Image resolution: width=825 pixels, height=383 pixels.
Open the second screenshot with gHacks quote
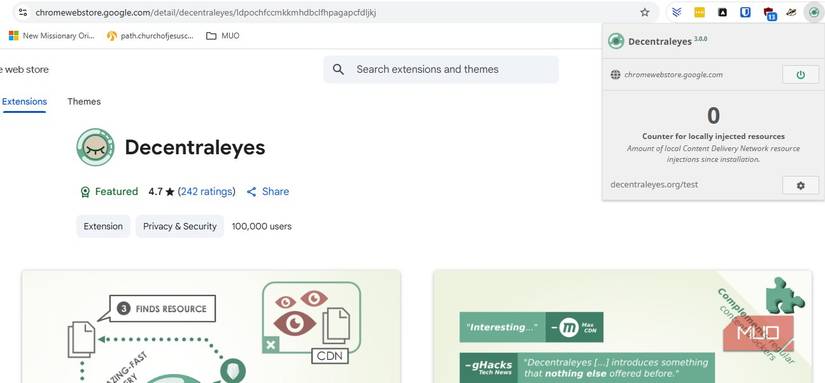point(622,327)
